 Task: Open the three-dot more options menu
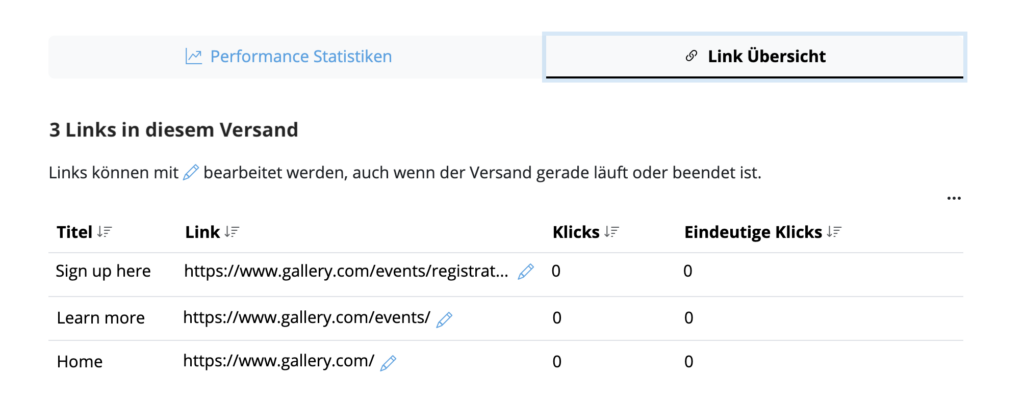coord(954,198)
